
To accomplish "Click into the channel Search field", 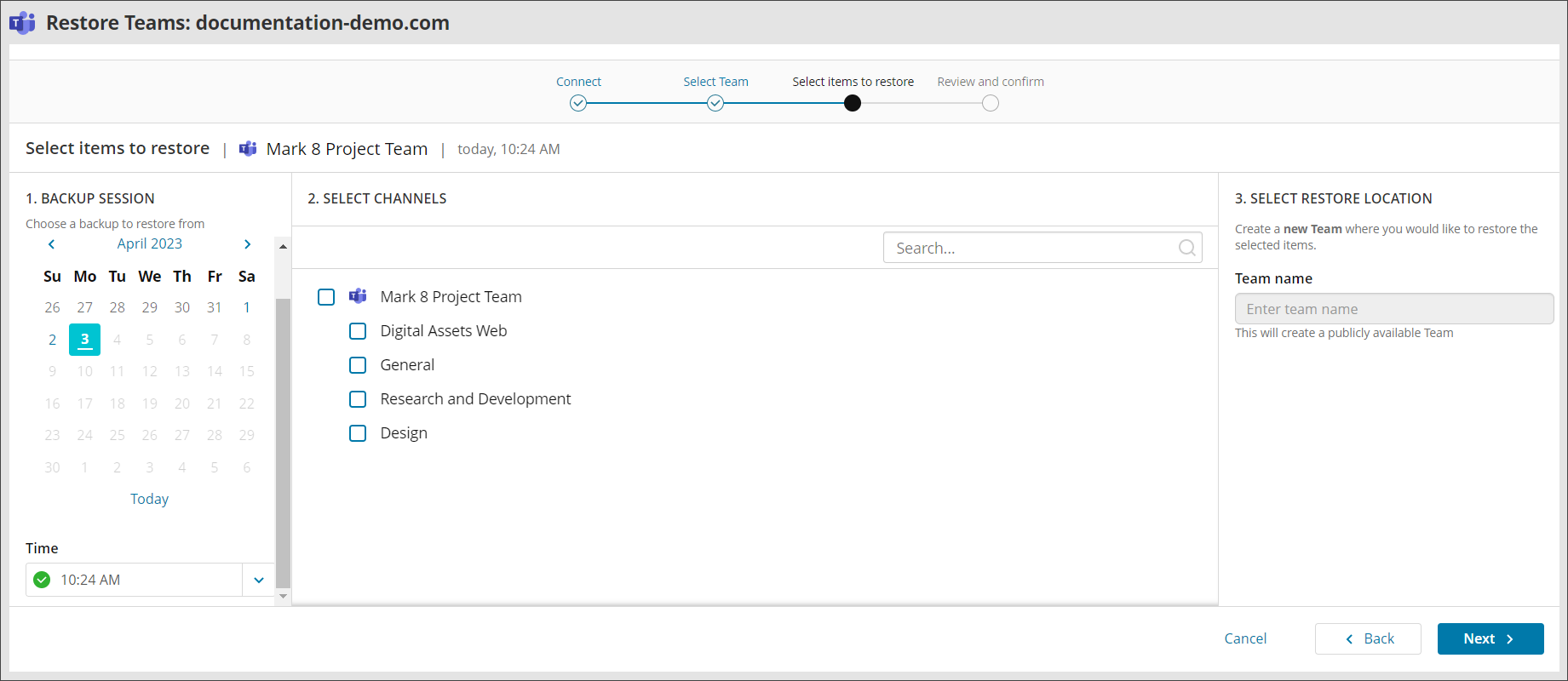I will 1031,248.
